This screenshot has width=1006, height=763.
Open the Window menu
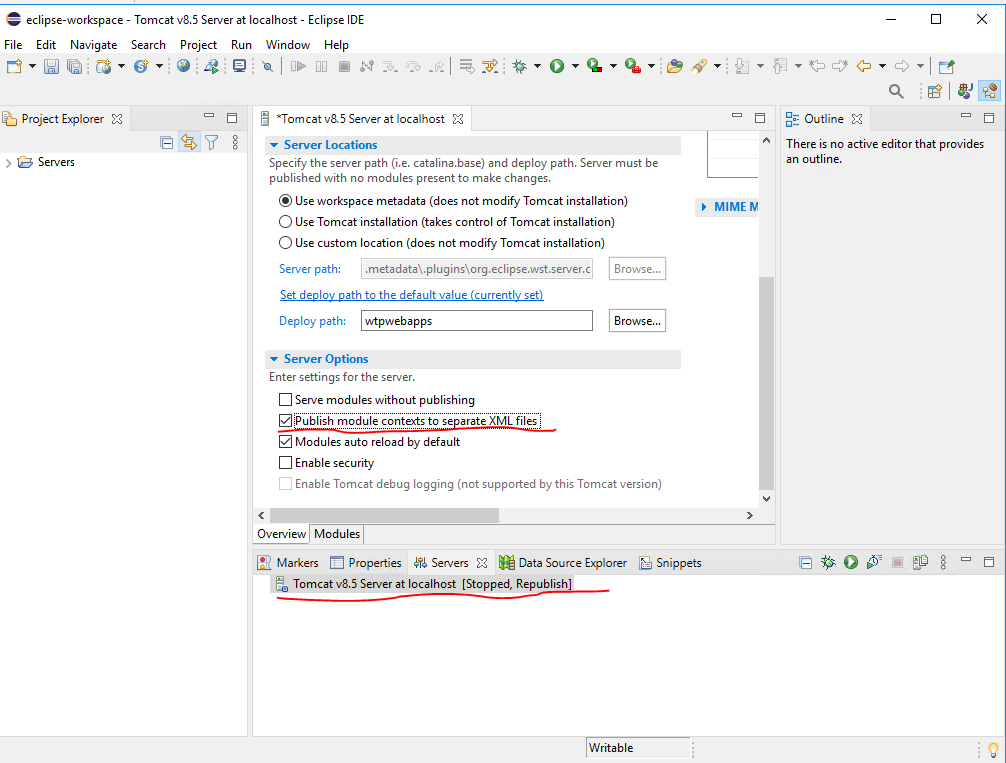tap(288, 45)
